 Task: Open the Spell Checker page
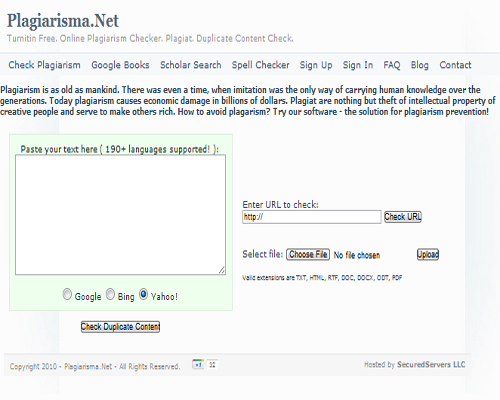point(261,65)
